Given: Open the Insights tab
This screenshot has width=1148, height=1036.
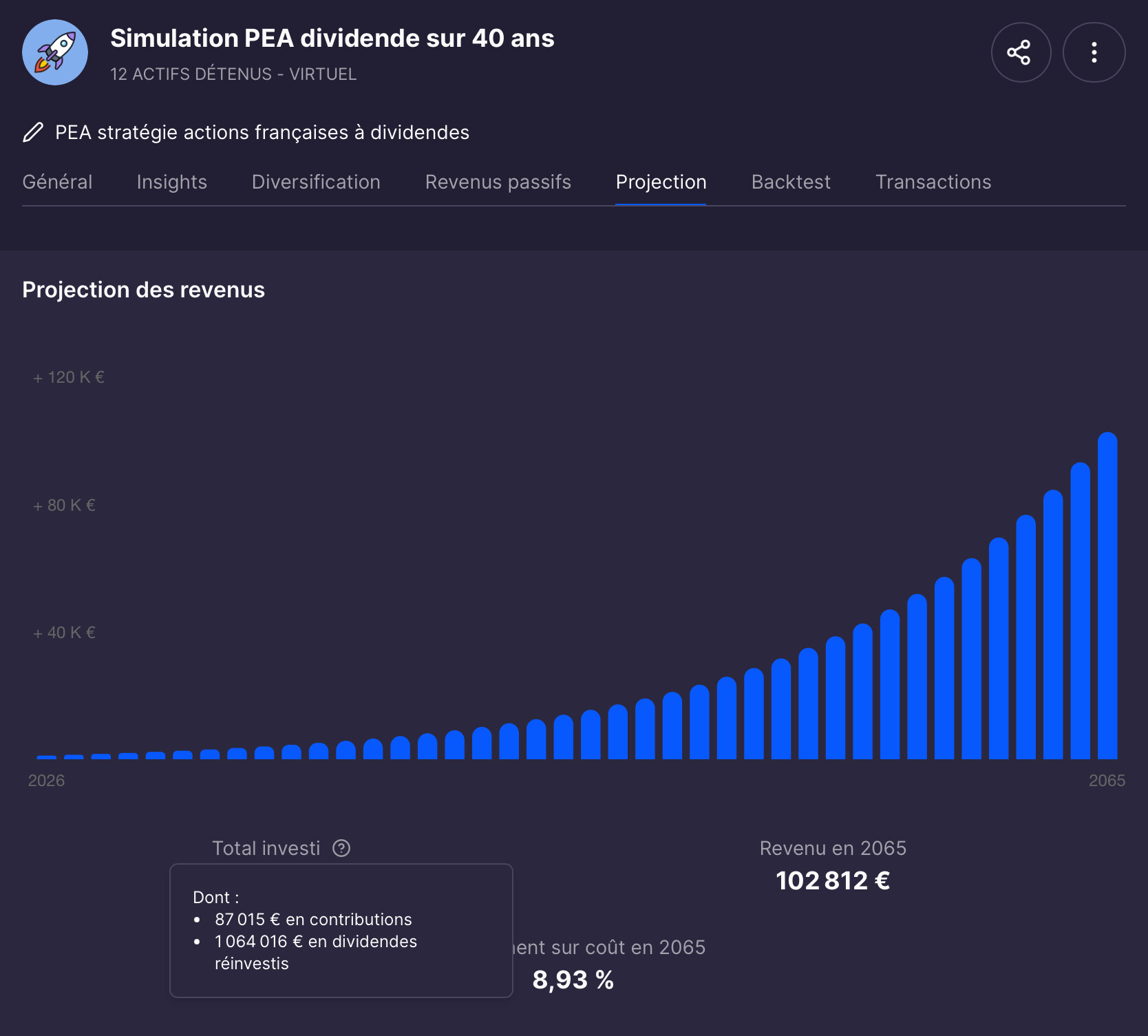Looking at the screenshot, I should [x=171, y=182].
